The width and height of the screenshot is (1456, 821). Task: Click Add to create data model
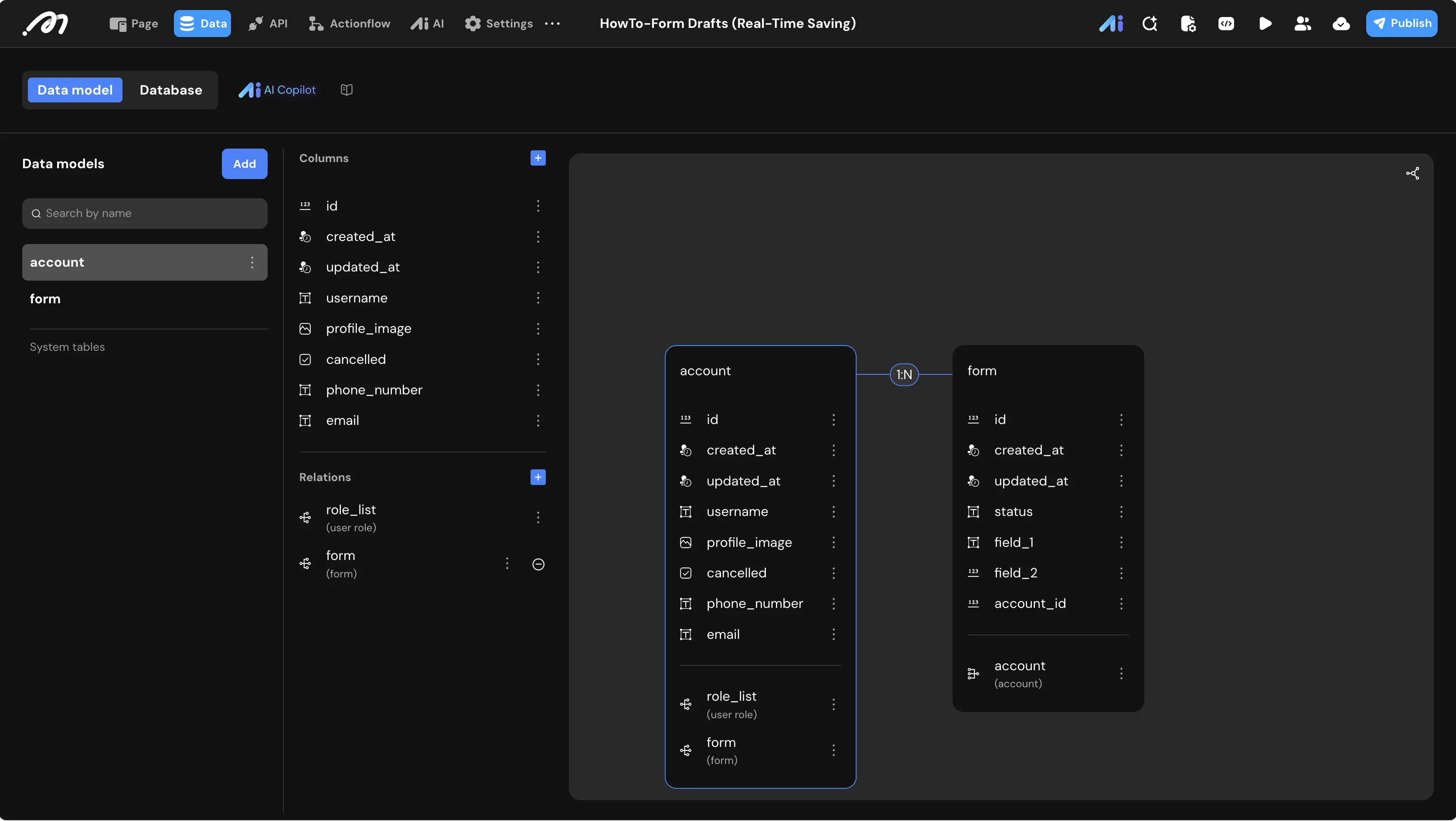click(245, 164)
